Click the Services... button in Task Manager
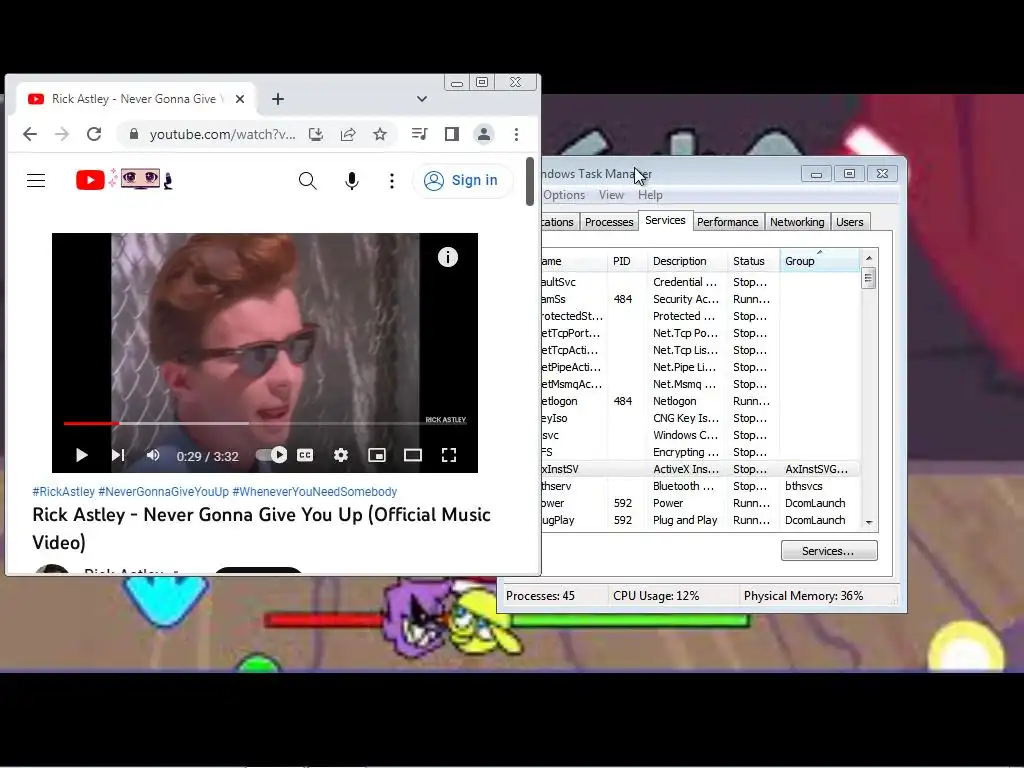Screen dimensions: 1024x768 (829, 551)
